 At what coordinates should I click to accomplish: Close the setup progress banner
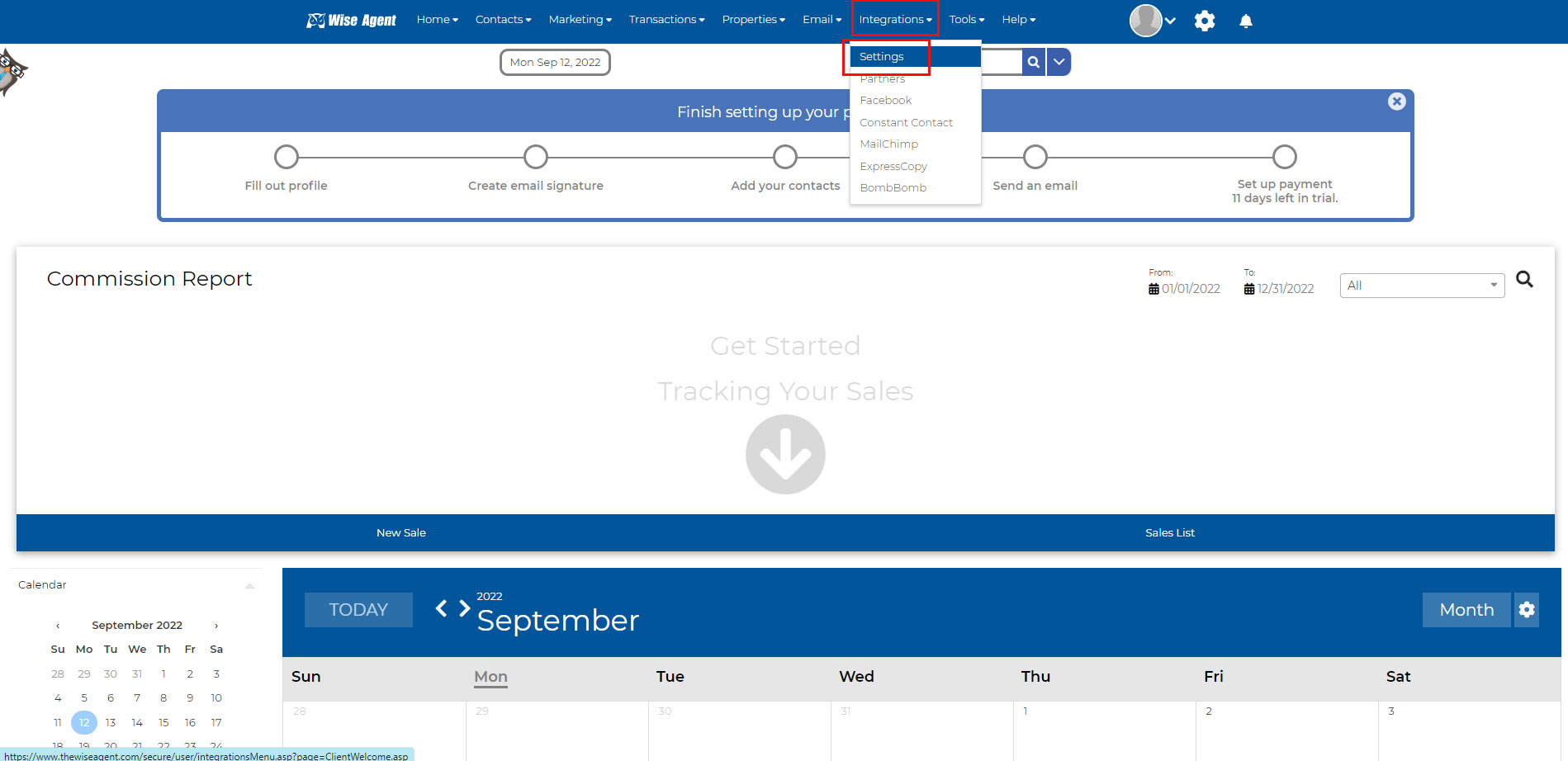1396,102
